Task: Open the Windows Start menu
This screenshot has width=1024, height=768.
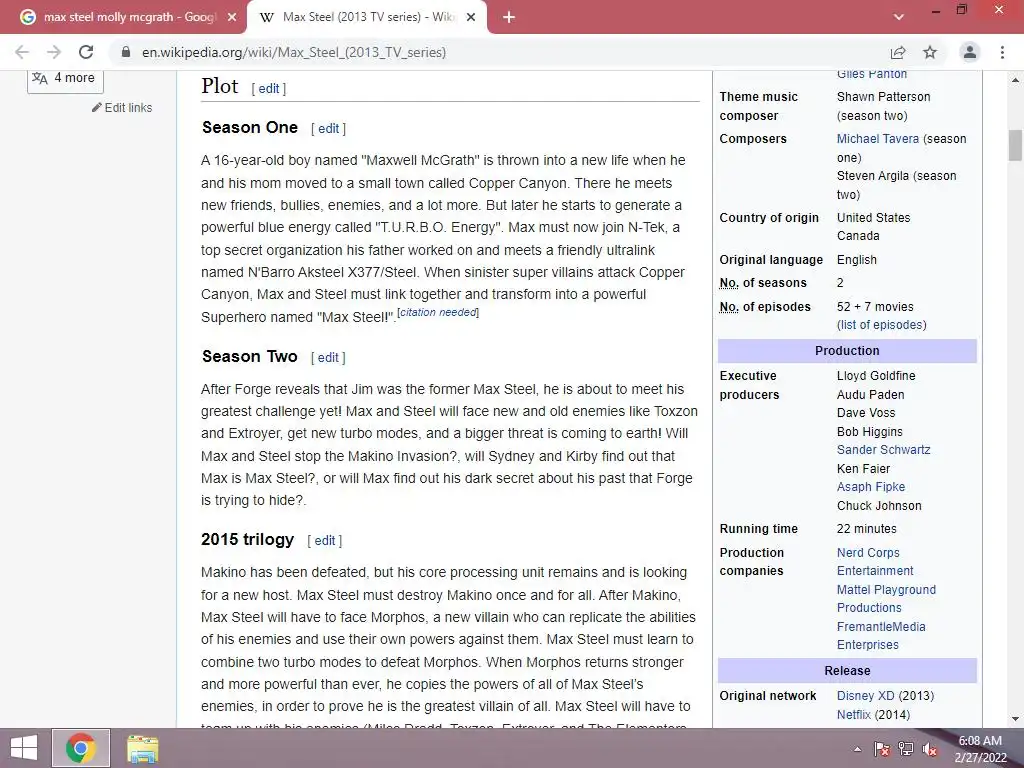Action: click(x=24, y=748)
